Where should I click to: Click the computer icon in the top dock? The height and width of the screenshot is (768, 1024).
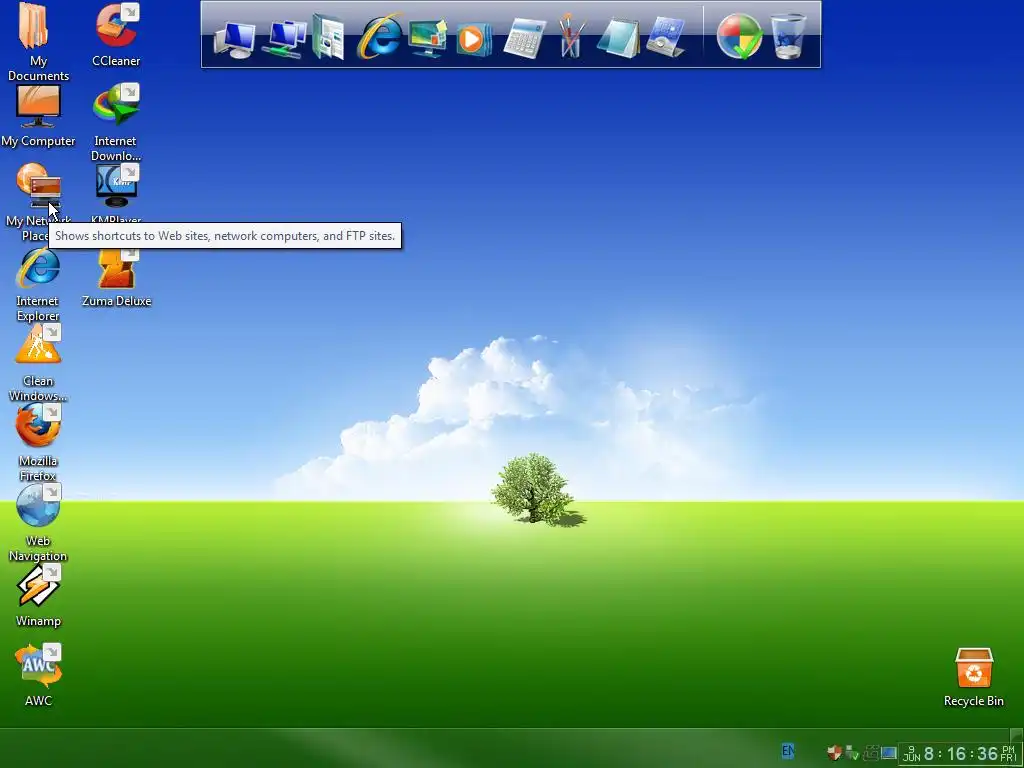234,39
